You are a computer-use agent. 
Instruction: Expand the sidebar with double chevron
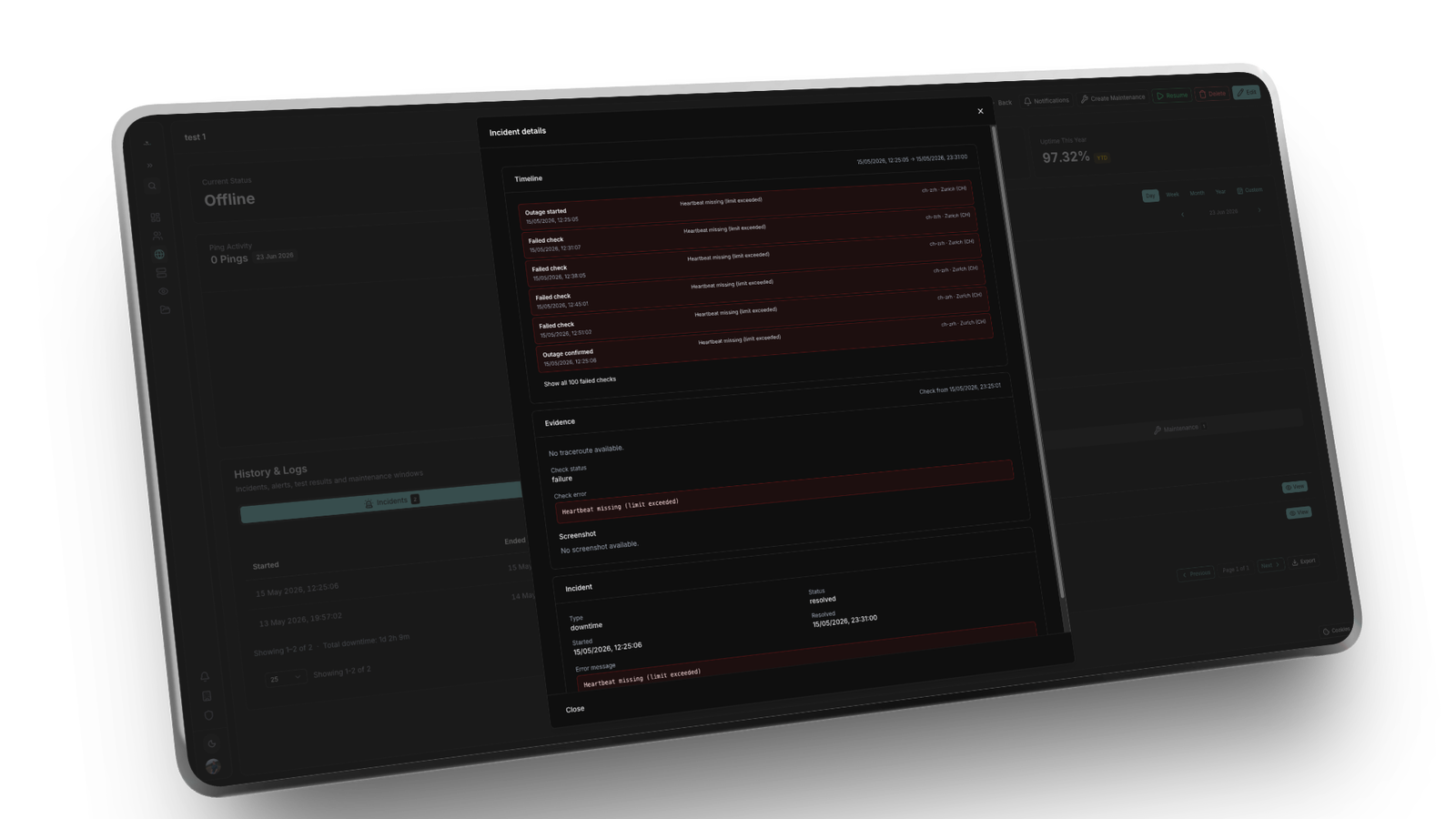[149, 165]
